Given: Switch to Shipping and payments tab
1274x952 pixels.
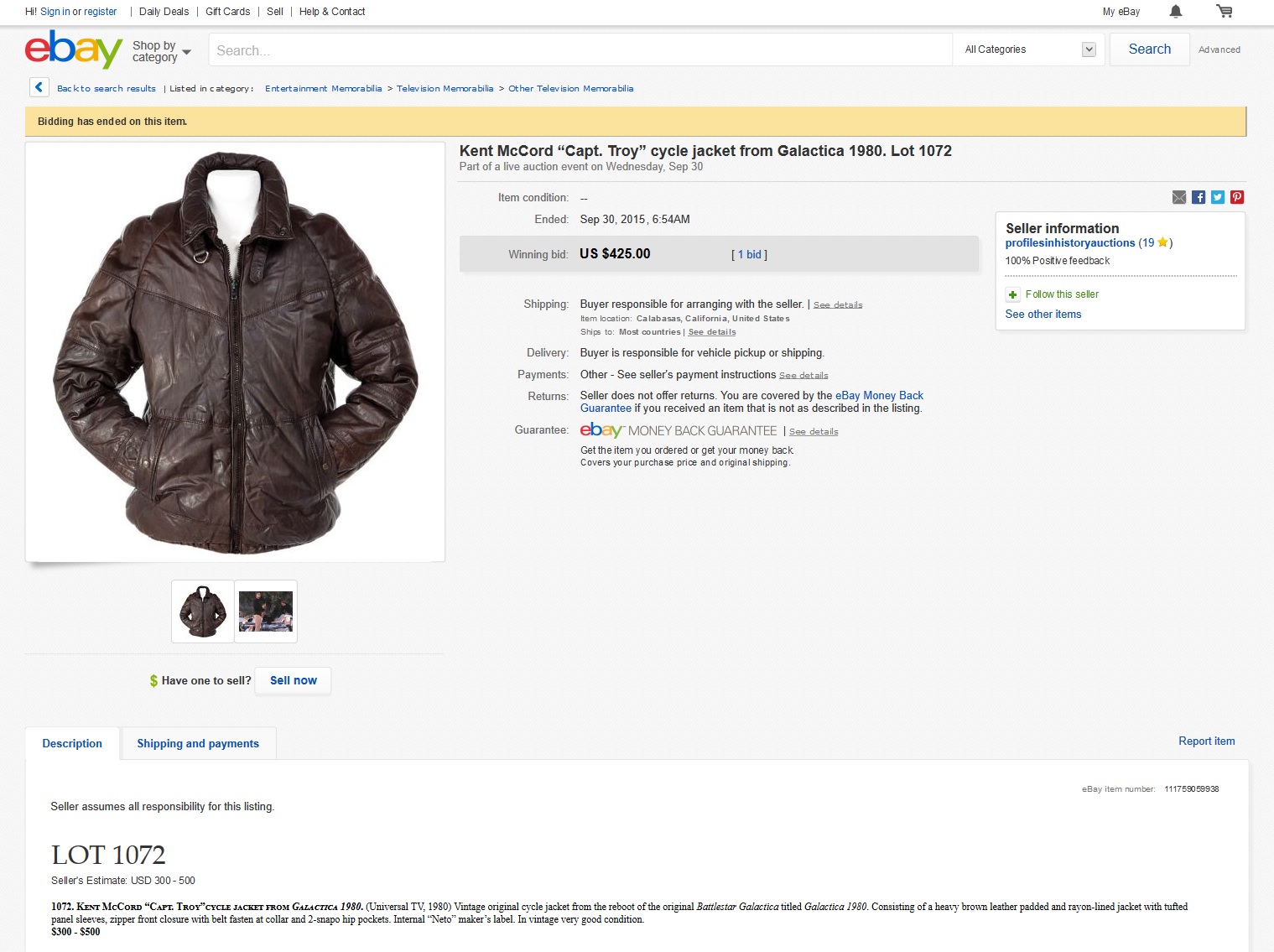Looking at the screenshot, I should pos(198,744).
